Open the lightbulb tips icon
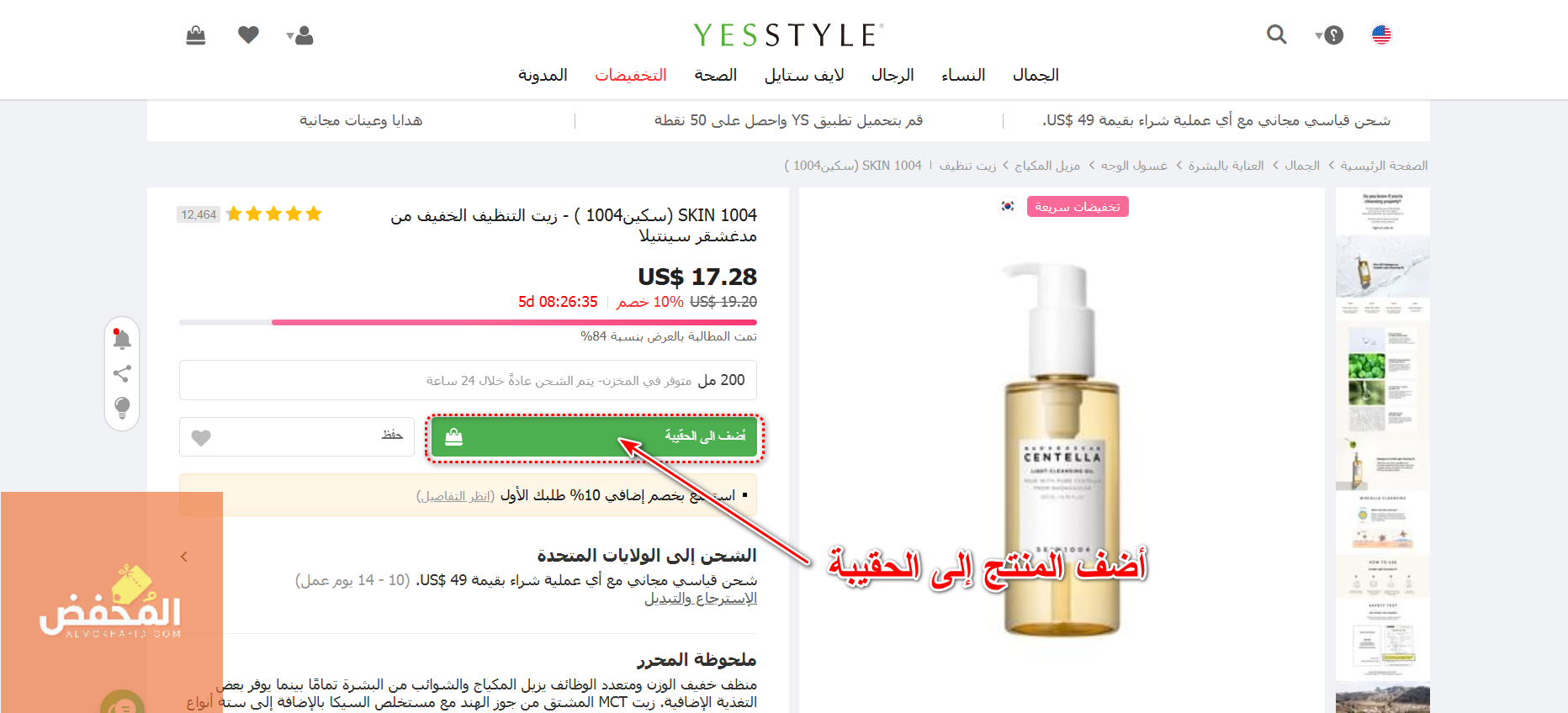This screenshot has width=1568, height=713. [x=122, y=408]
